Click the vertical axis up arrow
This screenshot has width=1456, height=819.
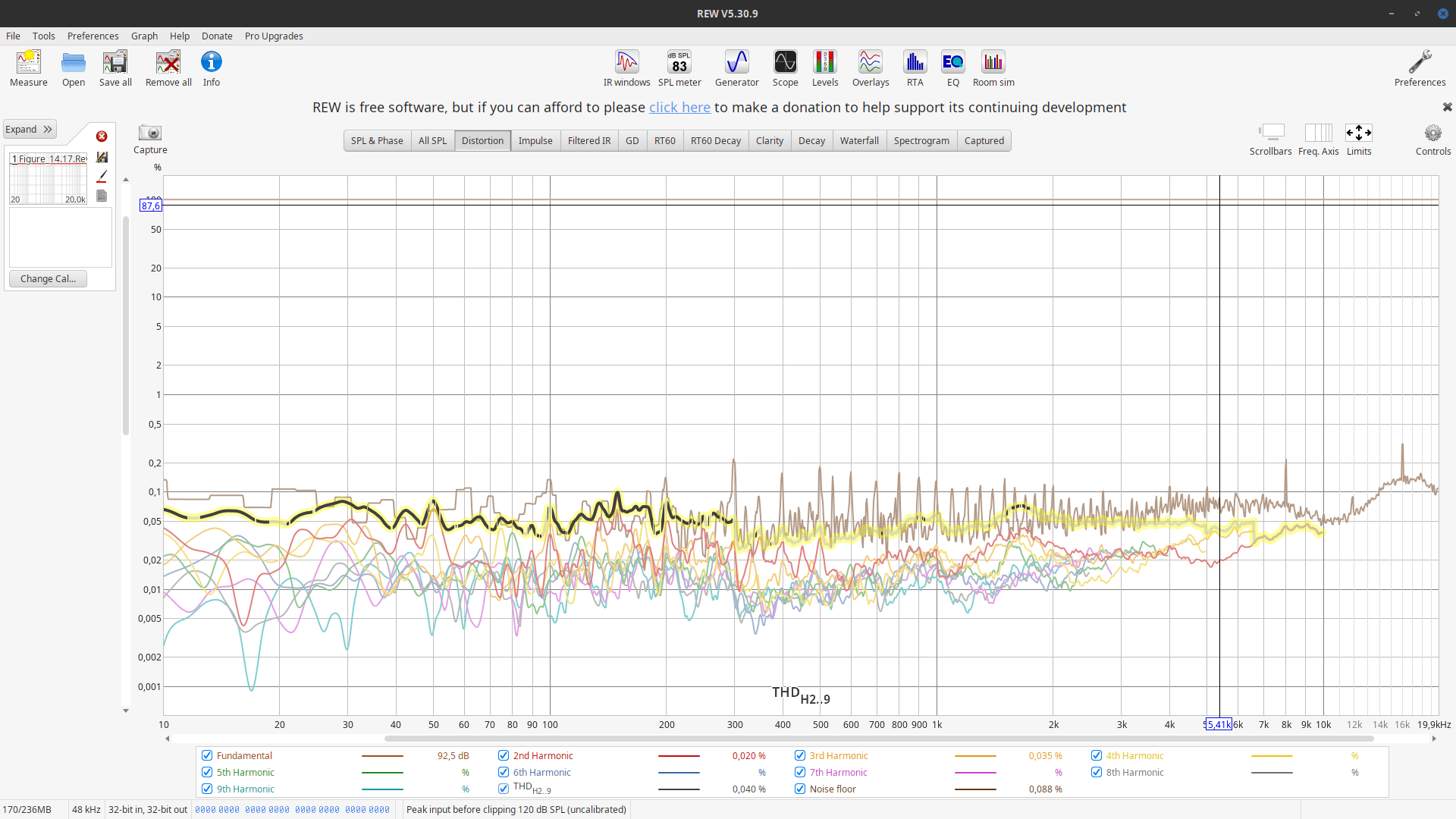(x=126, y=180)
